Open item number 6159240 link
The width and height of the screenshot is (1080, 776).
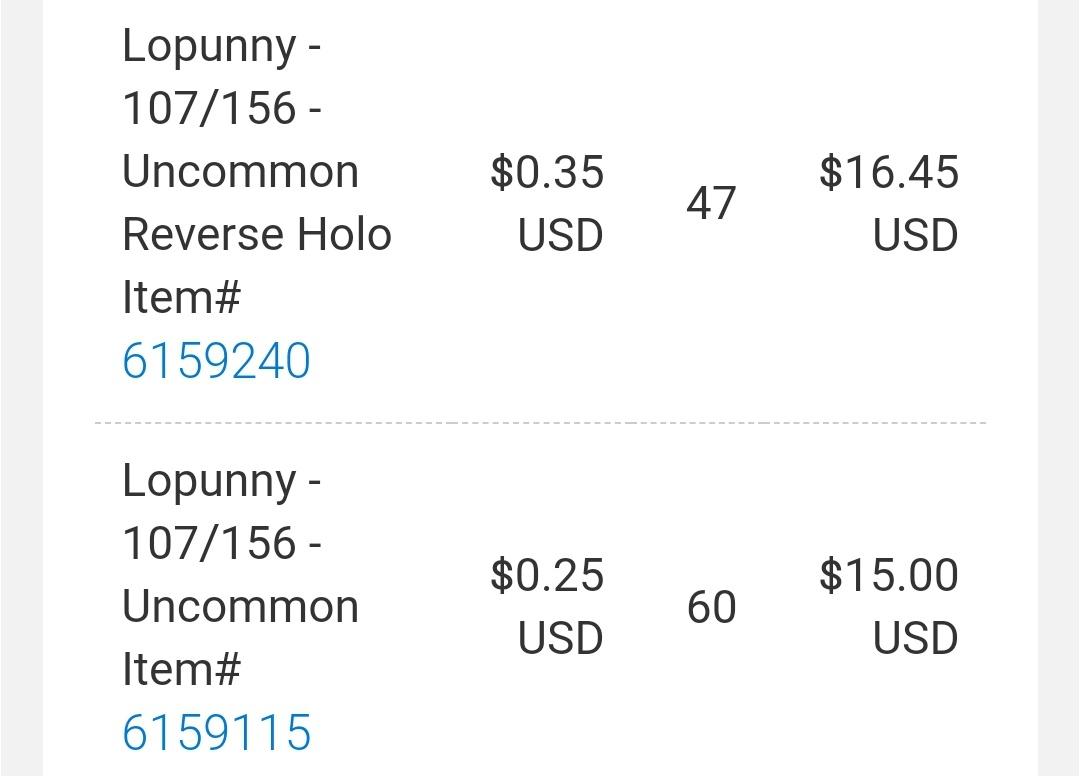[216, 360]
